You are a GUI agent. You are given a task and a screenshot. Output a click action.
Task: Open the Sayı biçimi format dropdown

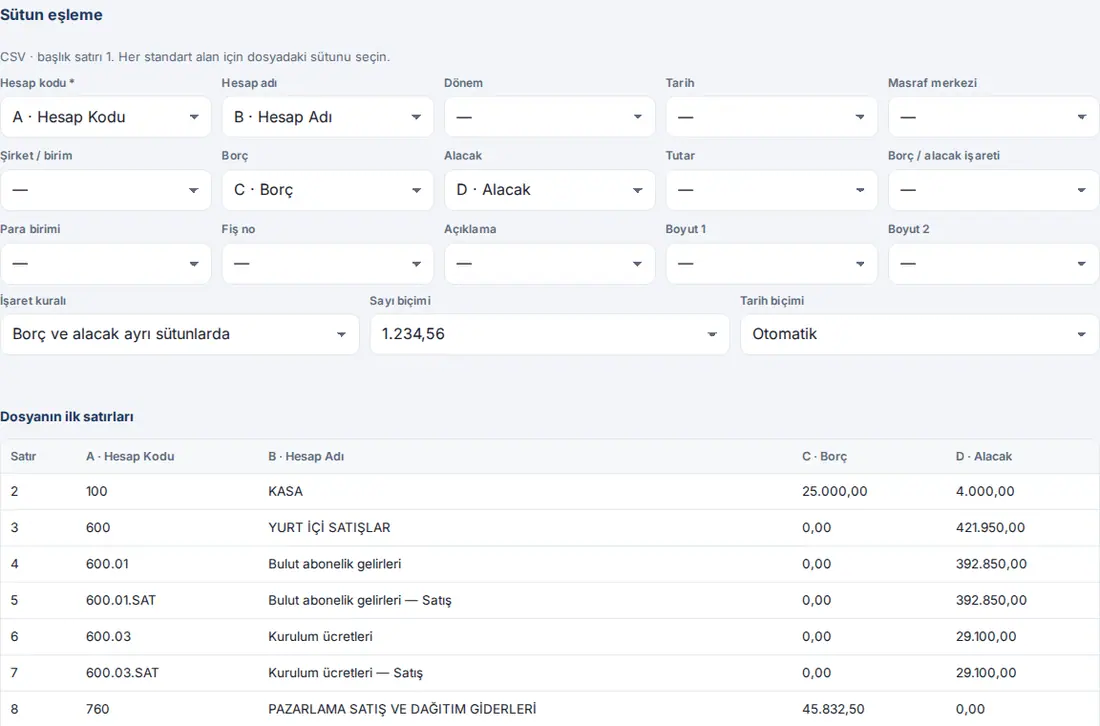tap(549, 335)
